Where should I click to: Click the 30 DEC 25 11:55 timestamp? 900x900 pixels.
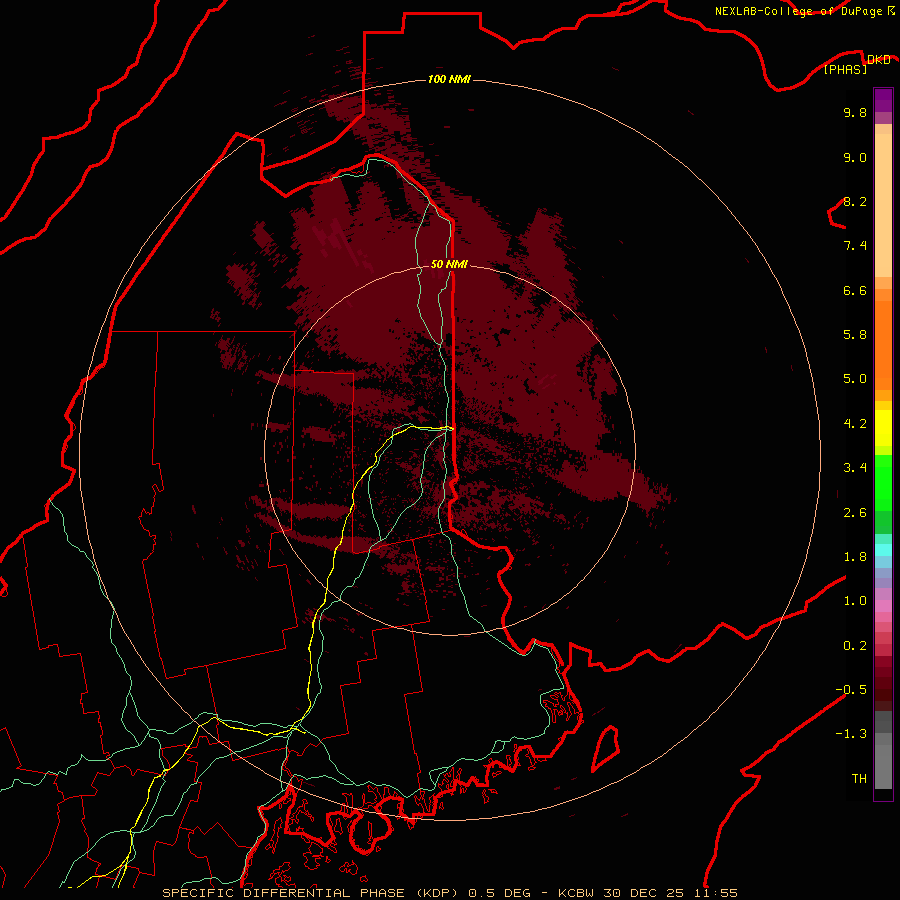670,893
